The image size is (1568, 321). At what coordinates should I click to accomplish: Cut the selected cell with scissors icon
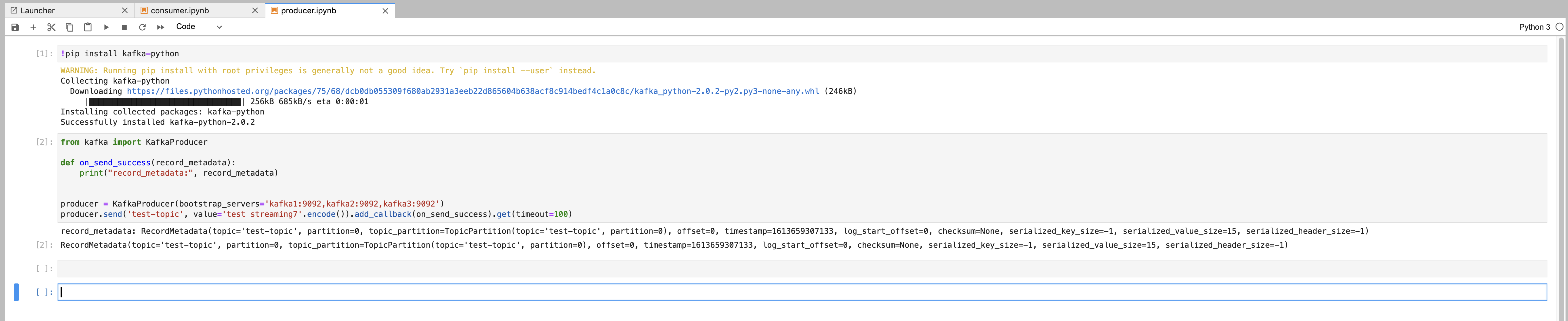(x=51, y=27)
